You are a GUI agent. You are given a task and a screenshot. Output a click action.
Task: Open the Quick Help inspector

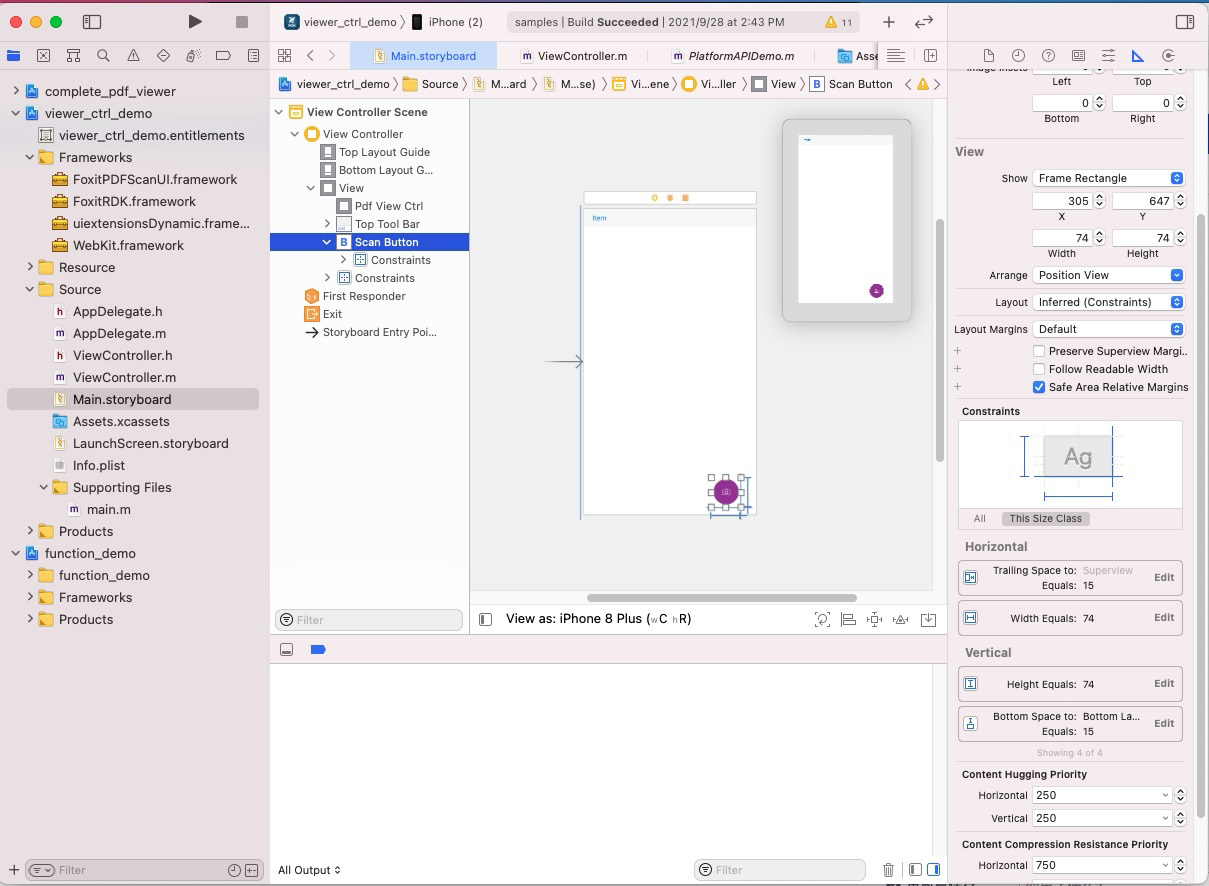click(x=1050, y=56)
